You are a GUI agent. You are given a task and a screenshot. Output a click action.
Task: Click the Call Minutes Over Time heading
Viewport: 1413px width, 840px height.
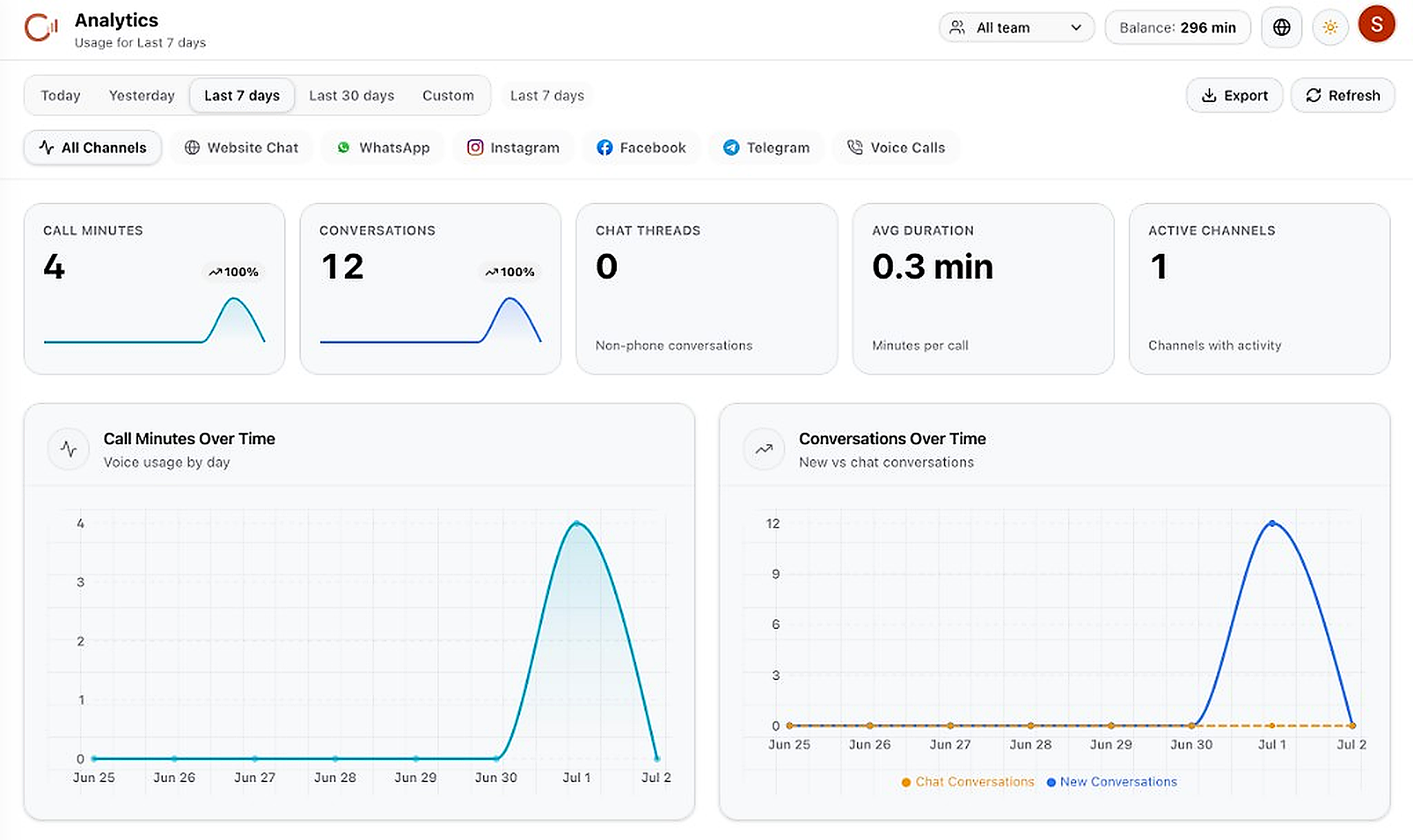[x=189, y=439]
